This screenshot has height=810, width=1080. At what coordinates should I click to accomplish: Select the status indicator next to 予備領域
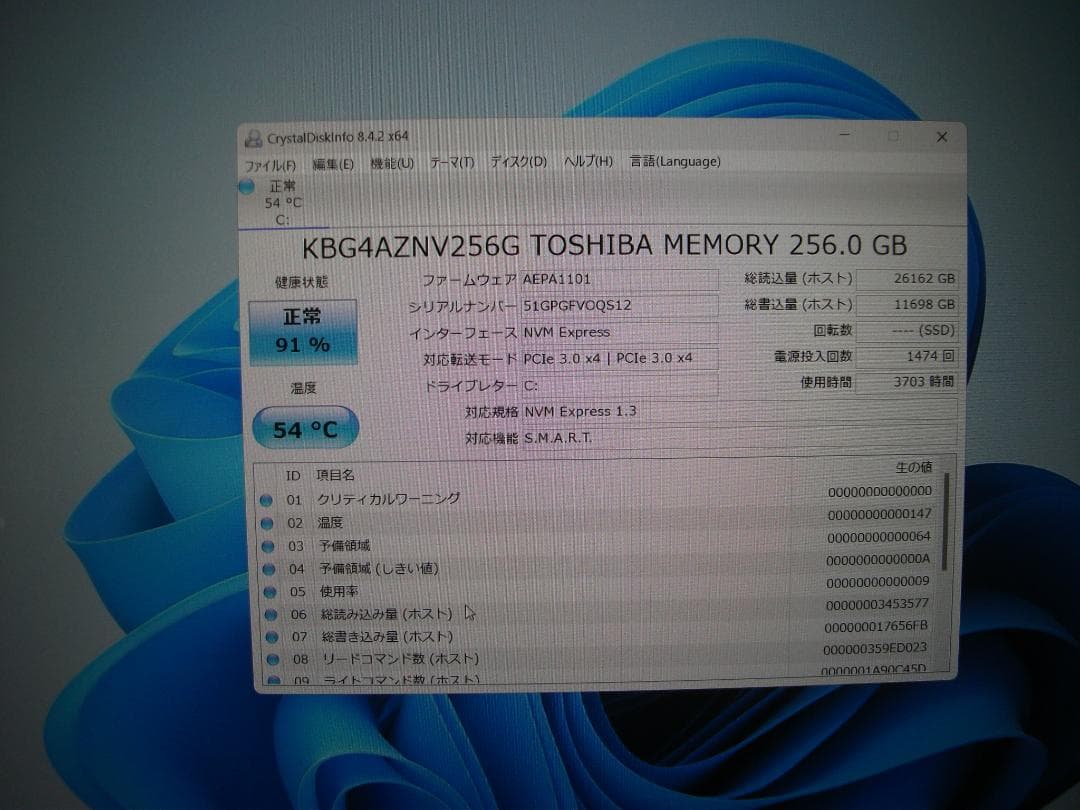click(x=267, y=545)
